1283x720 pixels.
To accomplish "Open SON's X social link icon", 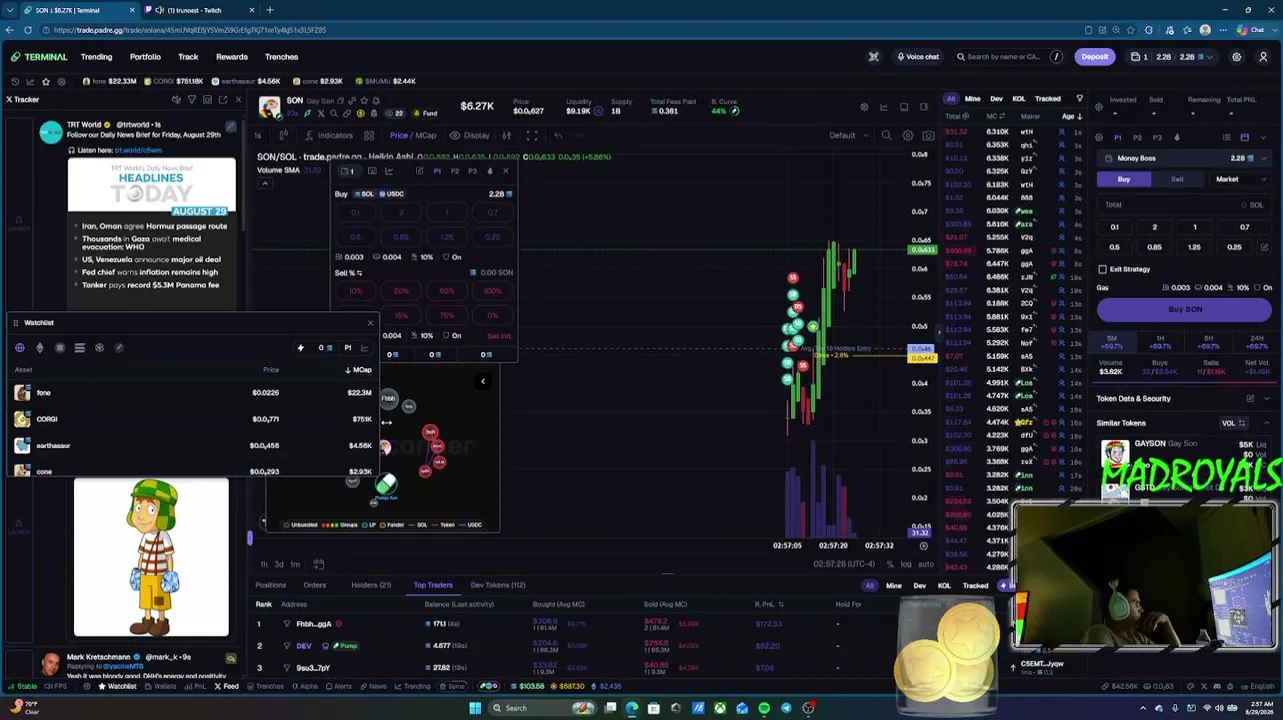I will tap(321, 112).
